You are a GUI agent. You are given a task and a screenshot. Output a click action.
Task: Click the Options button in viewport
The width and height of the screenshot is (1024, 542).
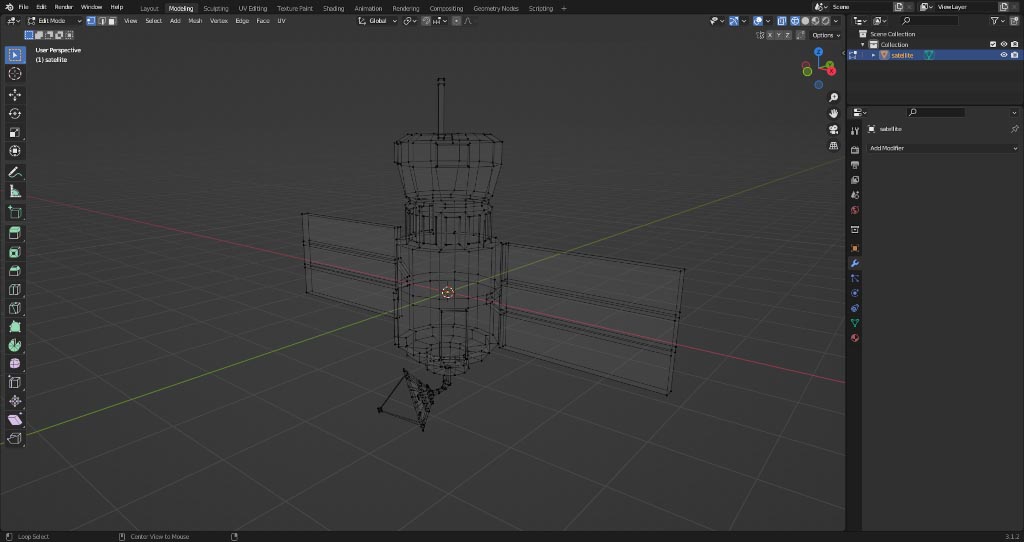pyautogui.click(x=824, y=35)
